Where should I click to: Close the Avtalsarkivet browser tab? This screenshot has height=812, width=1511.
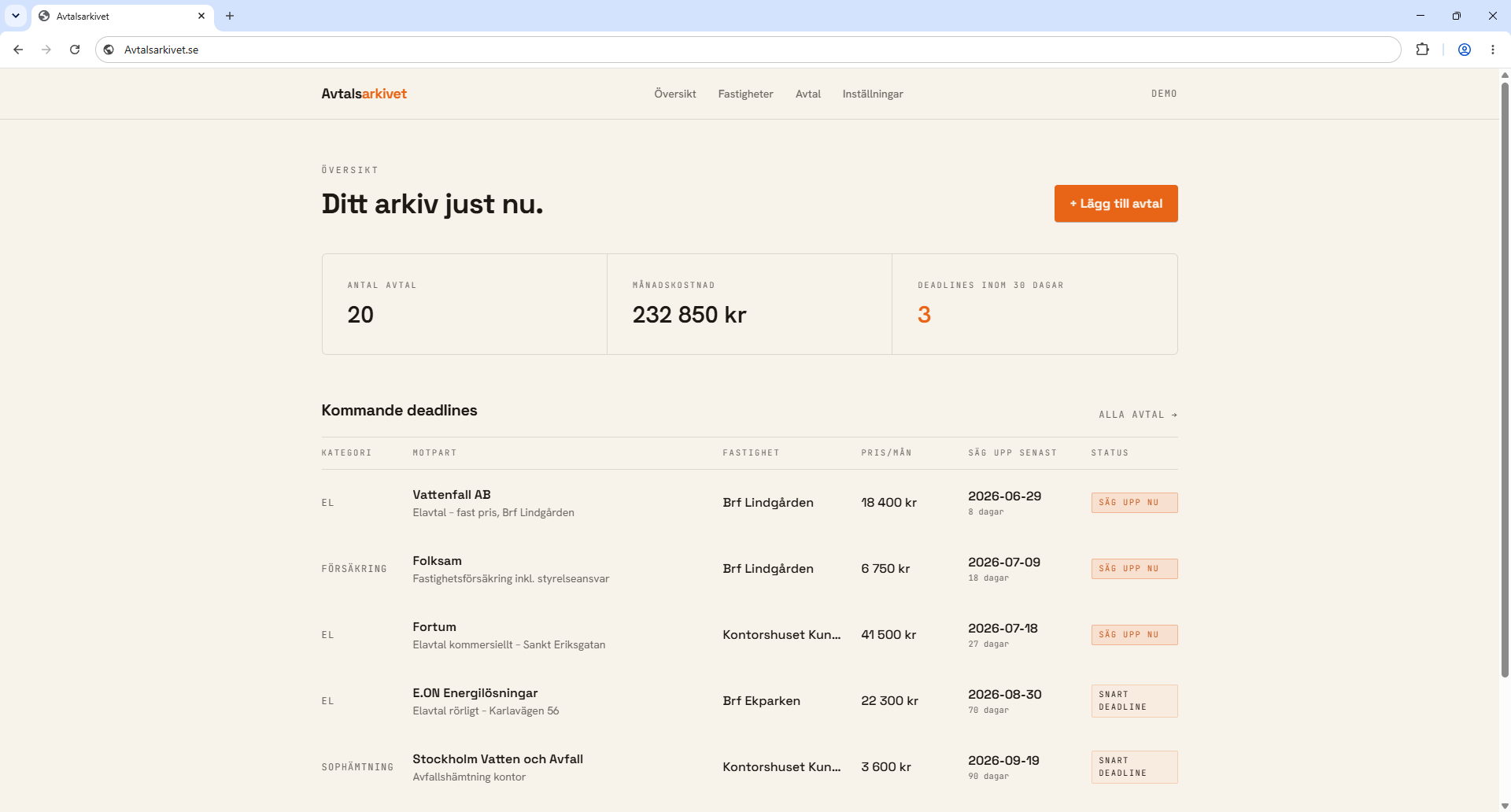click(201, 16)
